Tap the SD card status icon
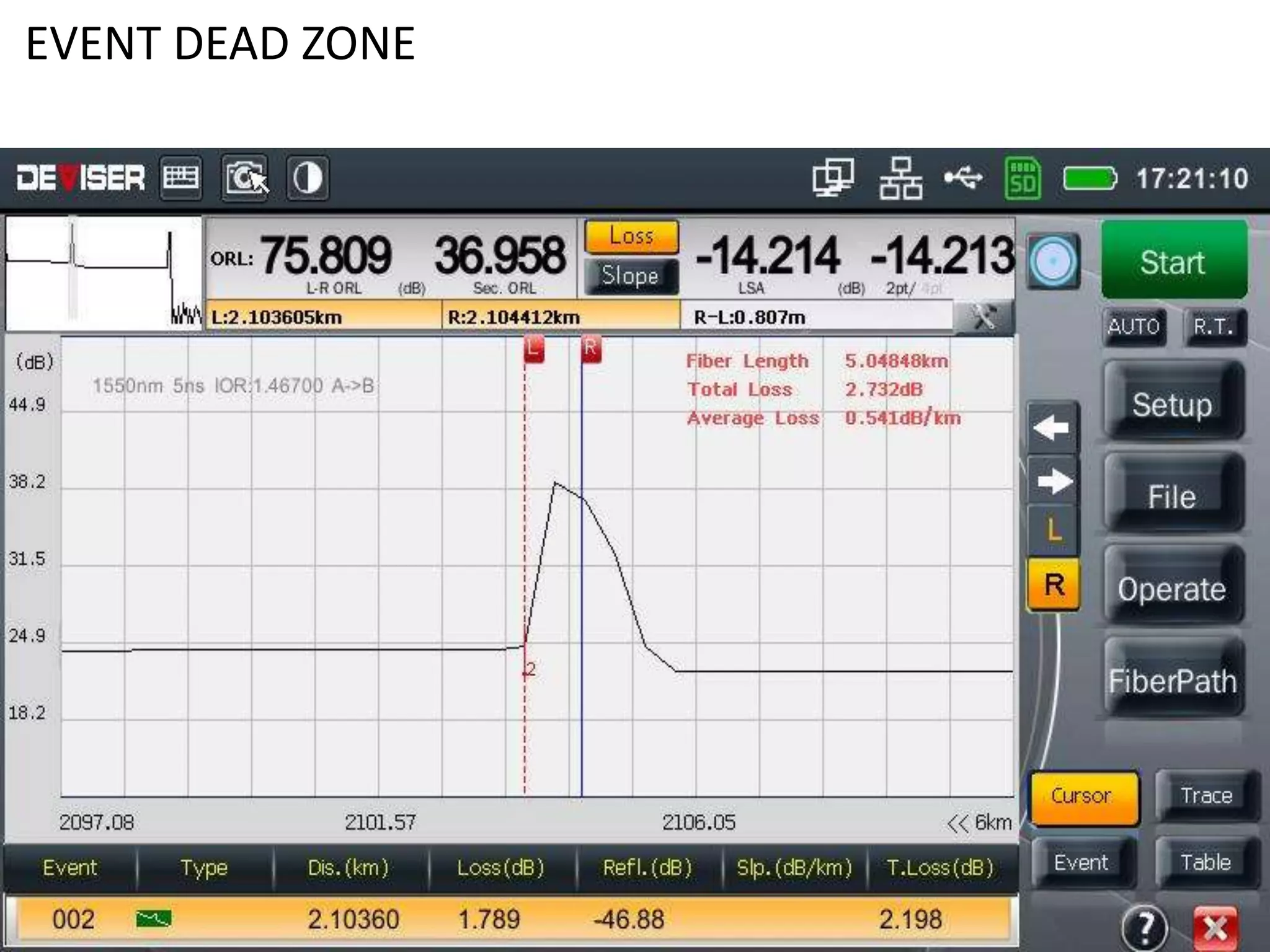 [1023, 178]
